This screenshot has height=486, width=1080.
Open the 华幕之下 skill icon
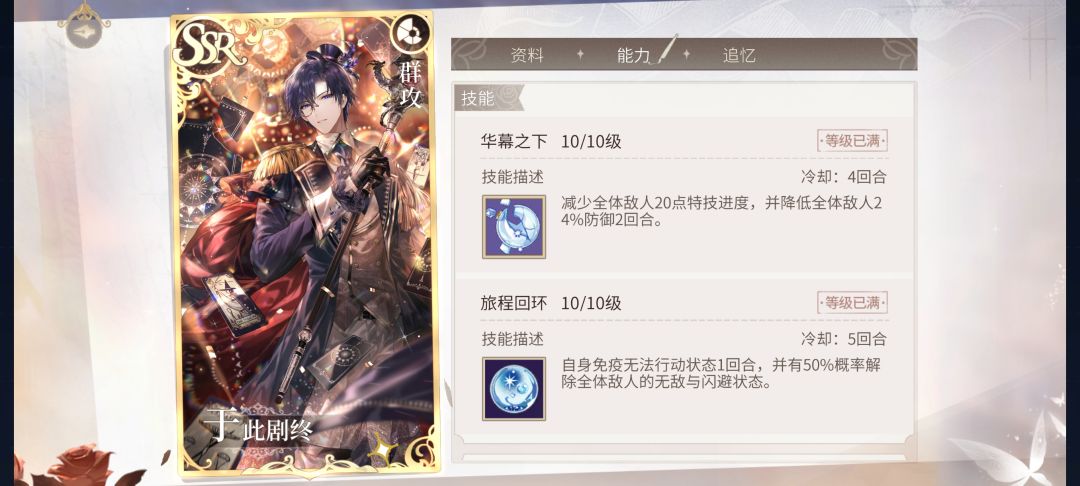click(x=514, y=226)
